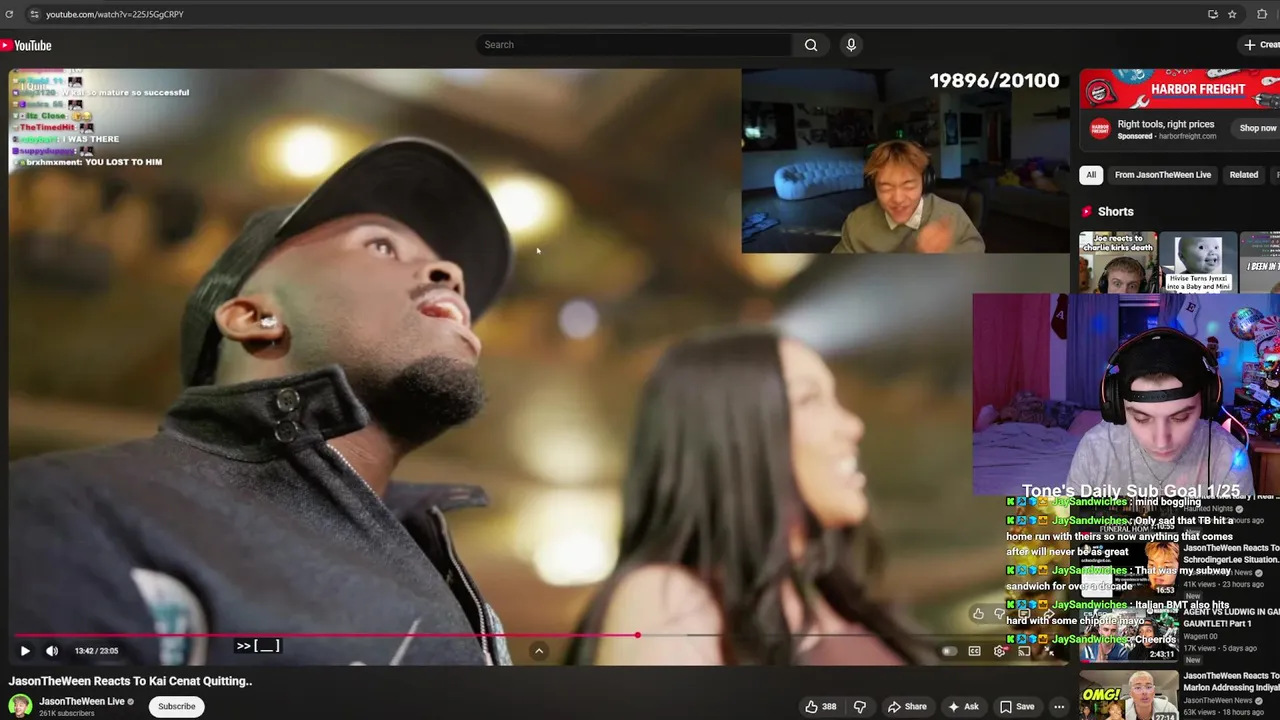Screen dimensions: 1280x720
Task: Select the All filter chip
Action: (1091, 175)
